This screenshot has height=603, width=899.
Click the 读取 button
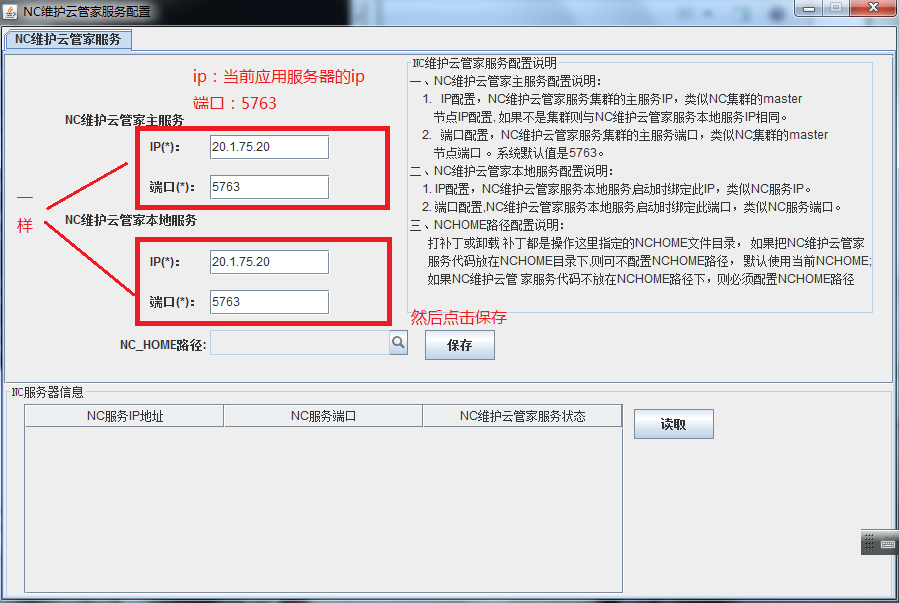pyautogui.click(x=673, y=424)
